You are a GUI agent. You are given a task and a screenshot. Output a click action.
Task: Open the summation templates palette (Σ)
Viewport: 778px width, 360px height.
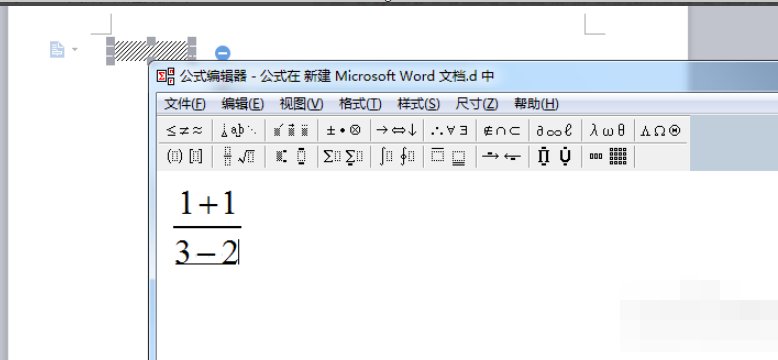(343, 157)
